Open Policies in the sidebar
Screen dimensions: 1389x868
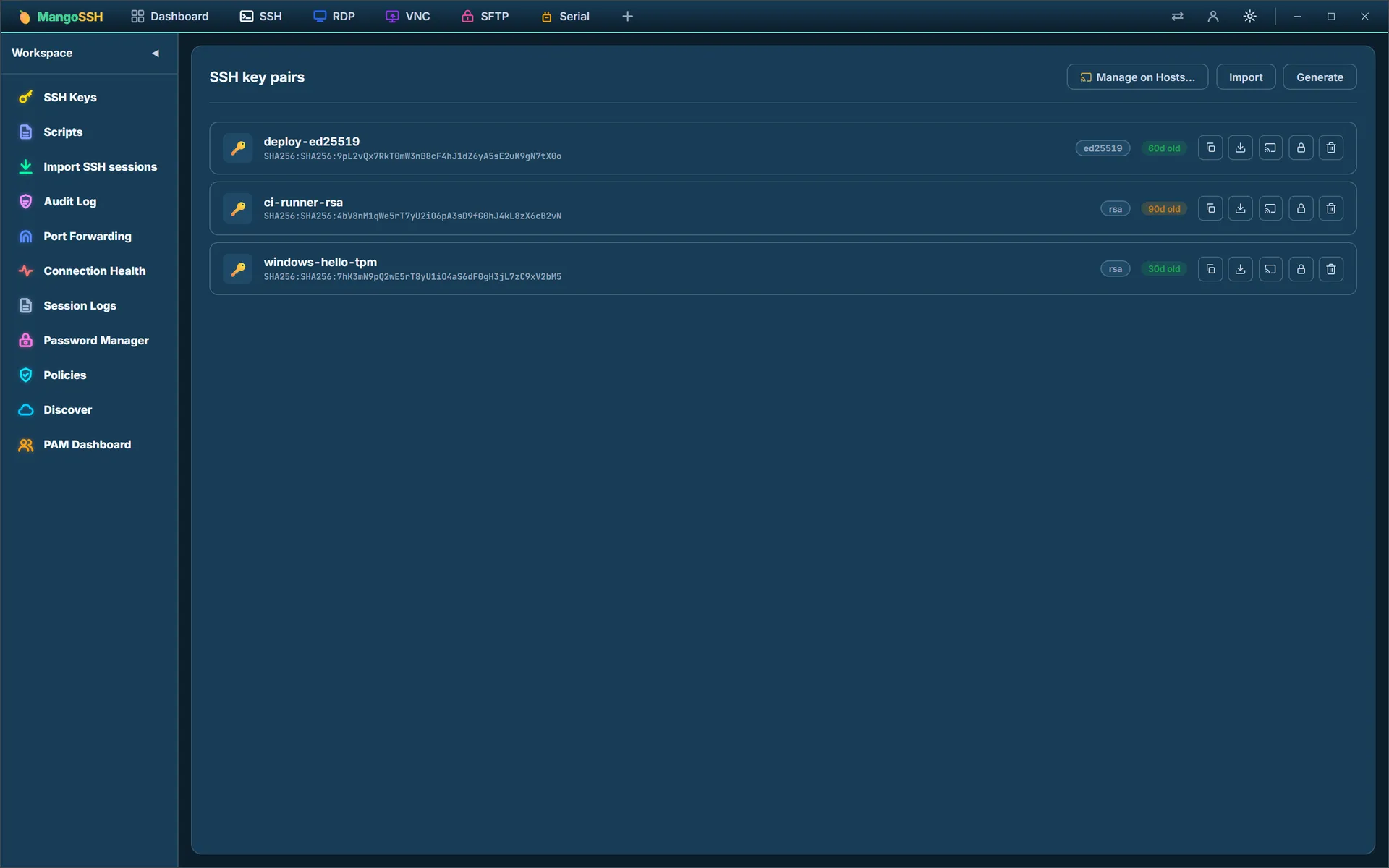[89, 375]
